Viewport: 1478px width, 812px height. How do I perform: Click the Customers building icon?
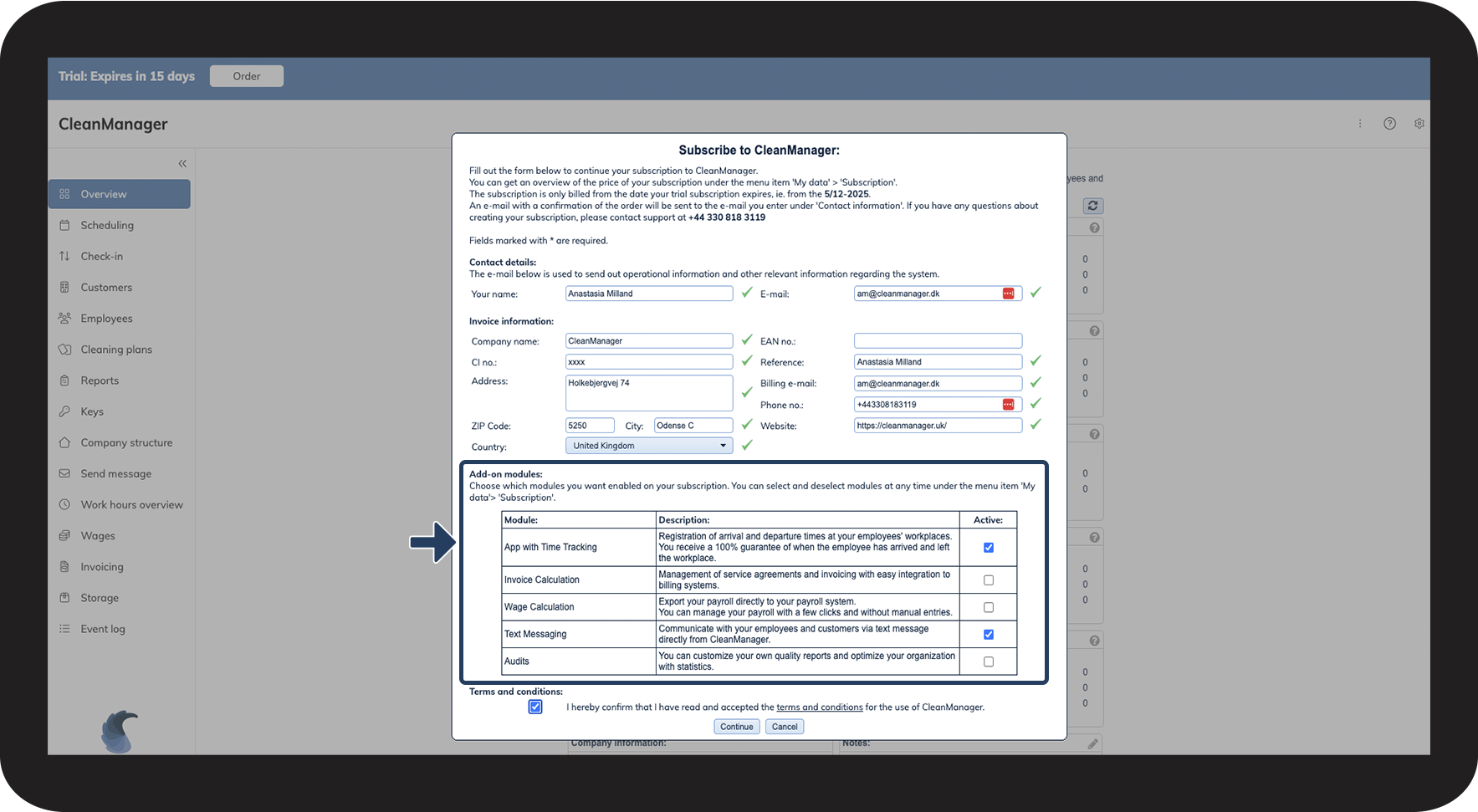[64, 287]
